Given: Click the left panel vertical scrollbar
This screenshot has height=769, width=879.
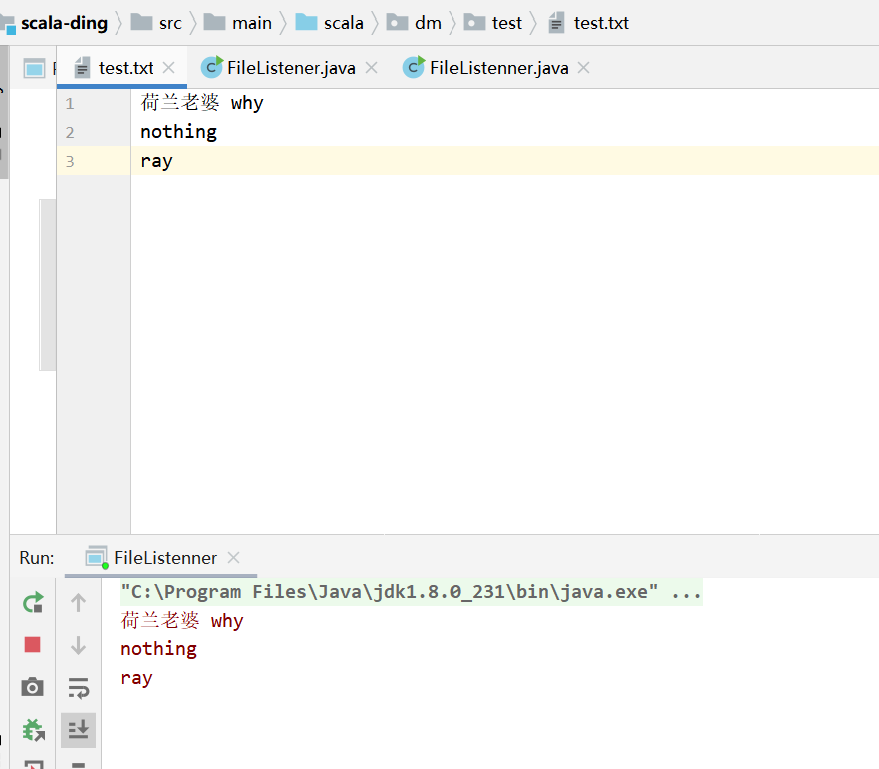Looking at the screenshot, I should point(48,285).
